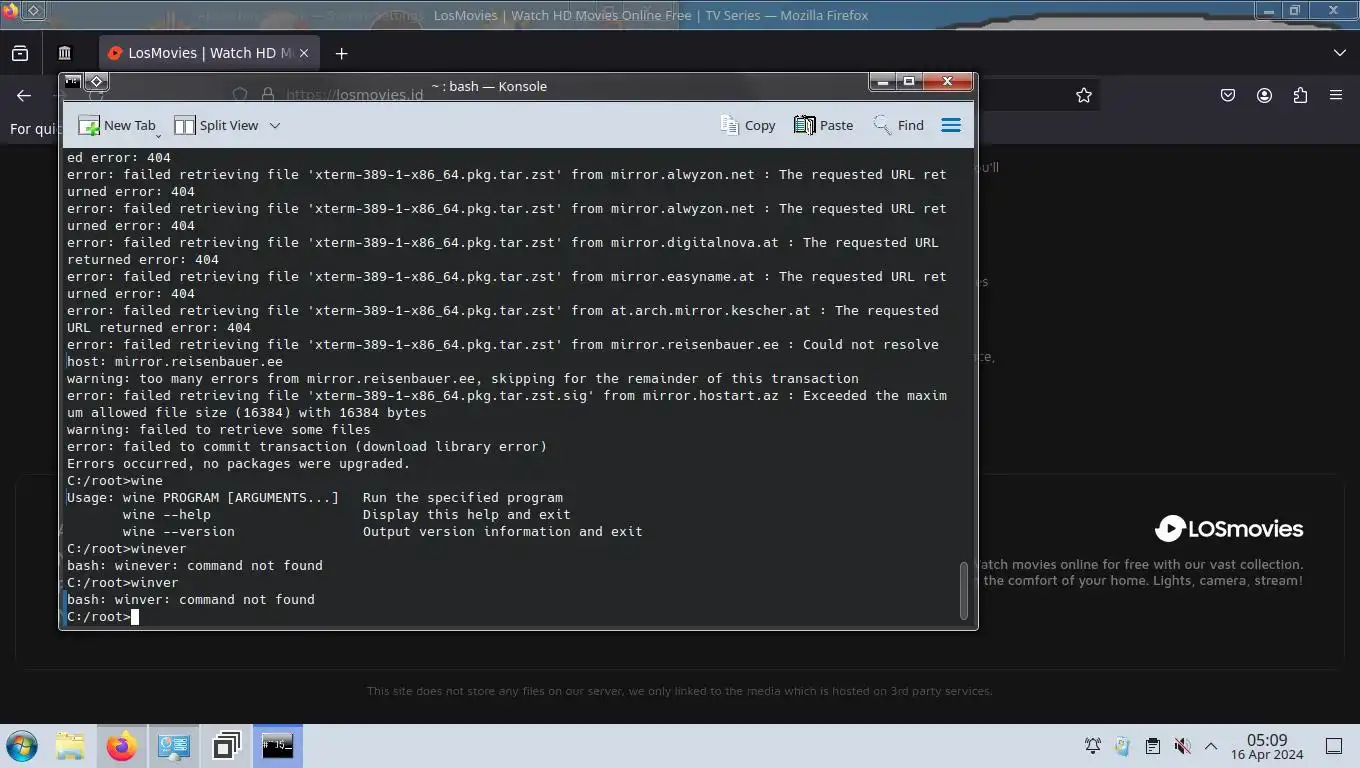Screen dimensions: 1360x768
Task: Open Firefox application menu
Action: [1336, 95]
